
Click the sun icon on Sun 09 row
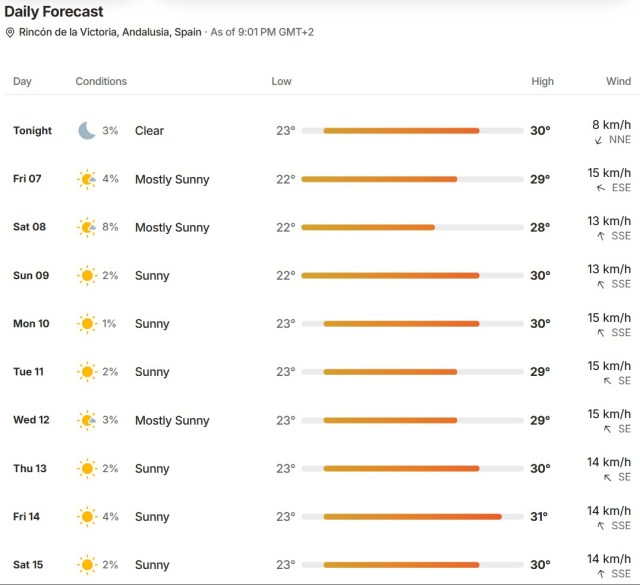(x=87, y=276)
